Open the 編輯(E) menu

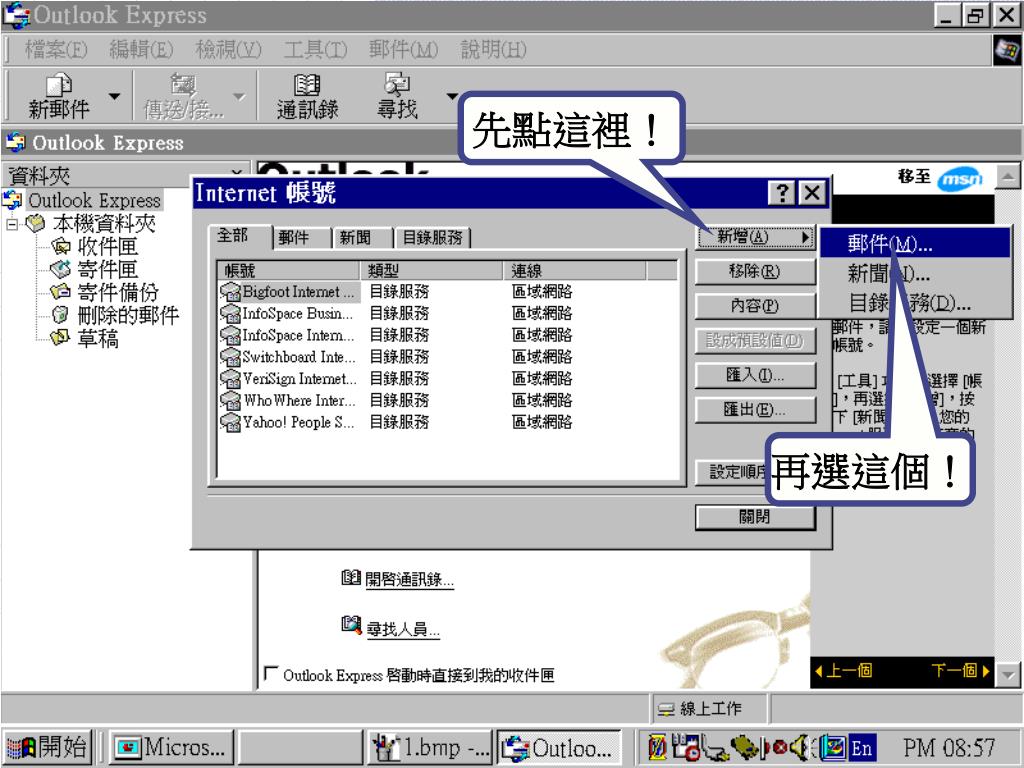pos(141,50)
